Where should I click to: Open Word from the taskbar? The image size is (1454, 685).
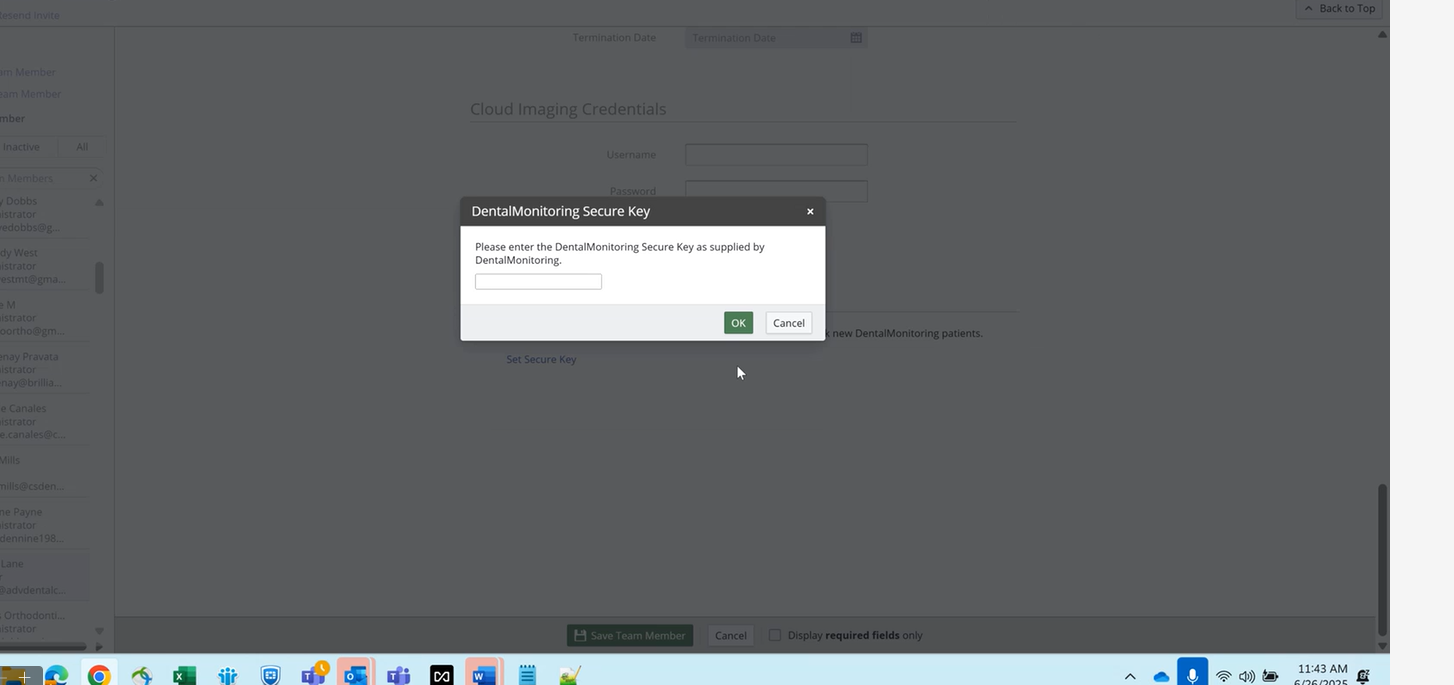(484, 675)
